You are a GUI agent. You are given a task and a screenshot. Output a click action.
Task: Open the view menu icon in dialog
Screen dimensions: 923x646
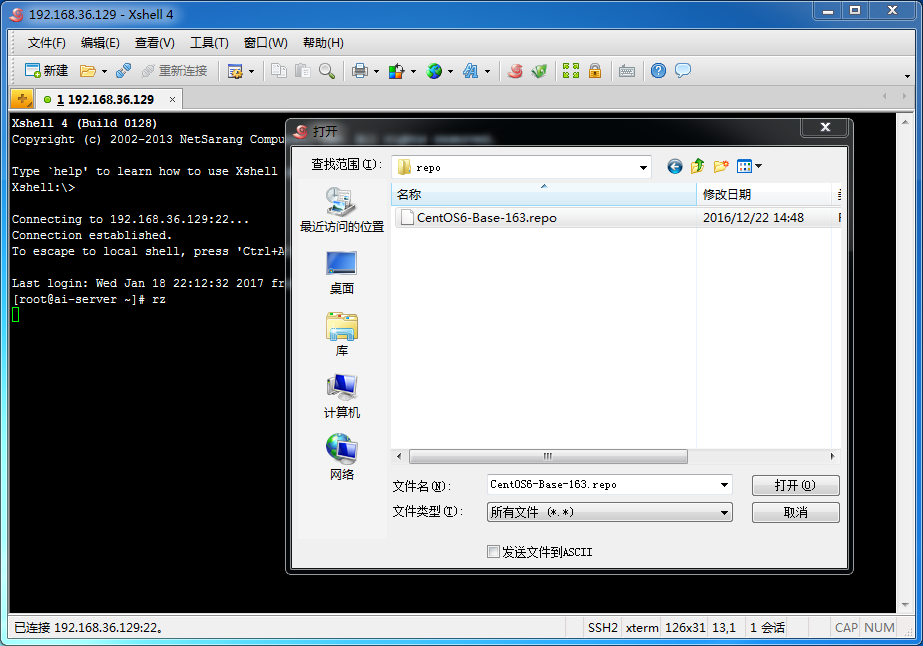[749, 167]
